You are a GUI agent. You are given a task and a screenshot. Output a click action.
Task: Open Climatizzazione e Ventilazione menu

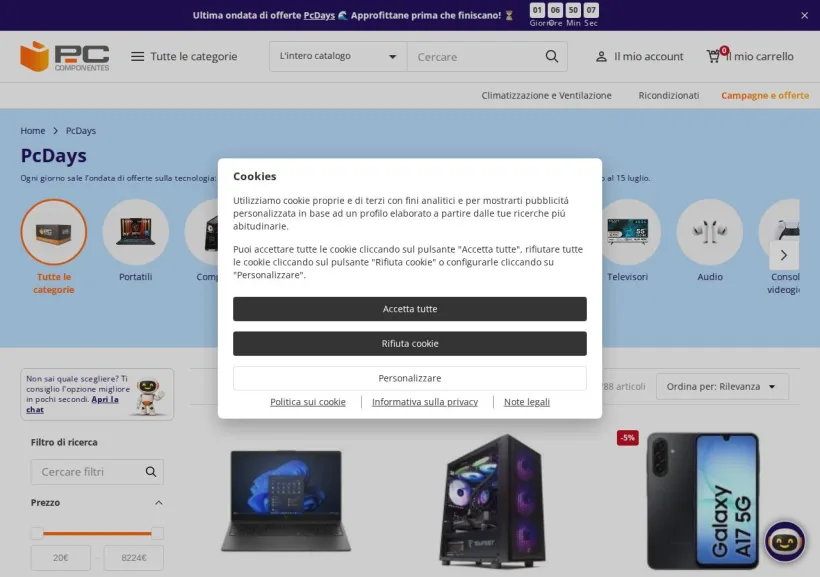click(546, 96)
